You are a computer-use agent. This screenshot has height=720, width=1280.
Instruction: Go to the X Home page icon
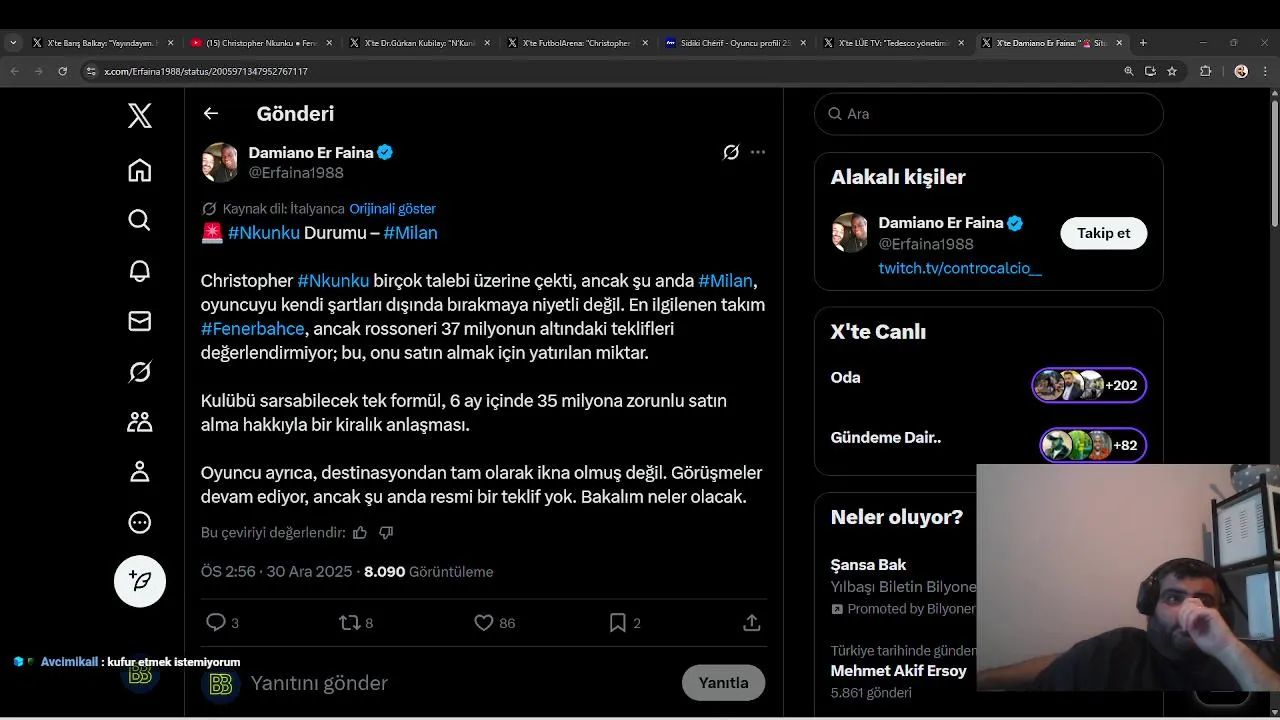click(139, 170)
